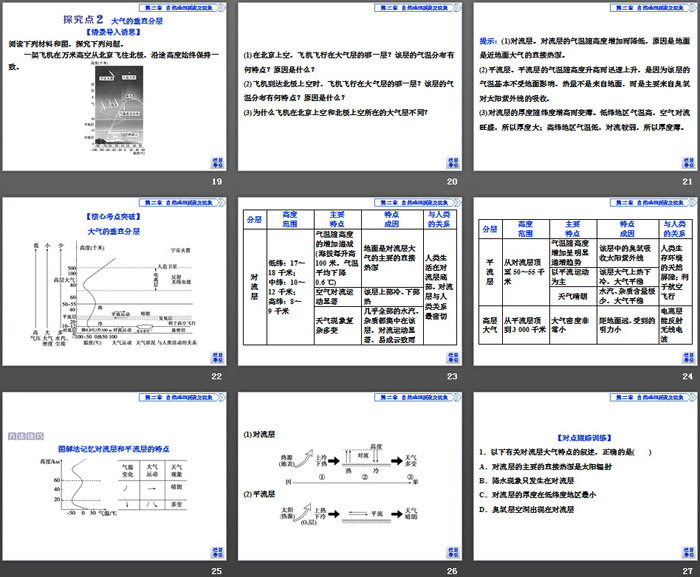Click option C text on slide 27

[538, 495]
